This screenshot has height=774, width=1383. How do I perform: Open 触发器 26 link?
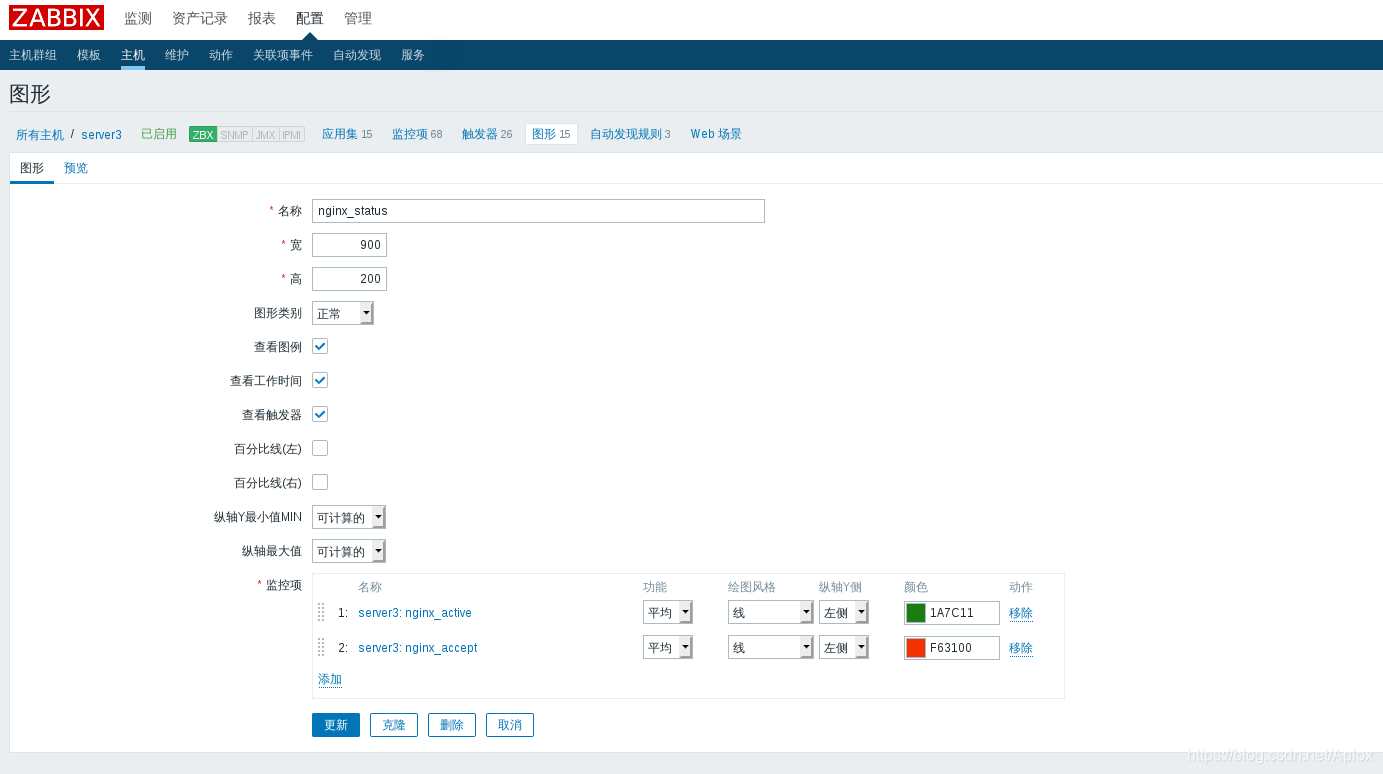pos(487,134)
